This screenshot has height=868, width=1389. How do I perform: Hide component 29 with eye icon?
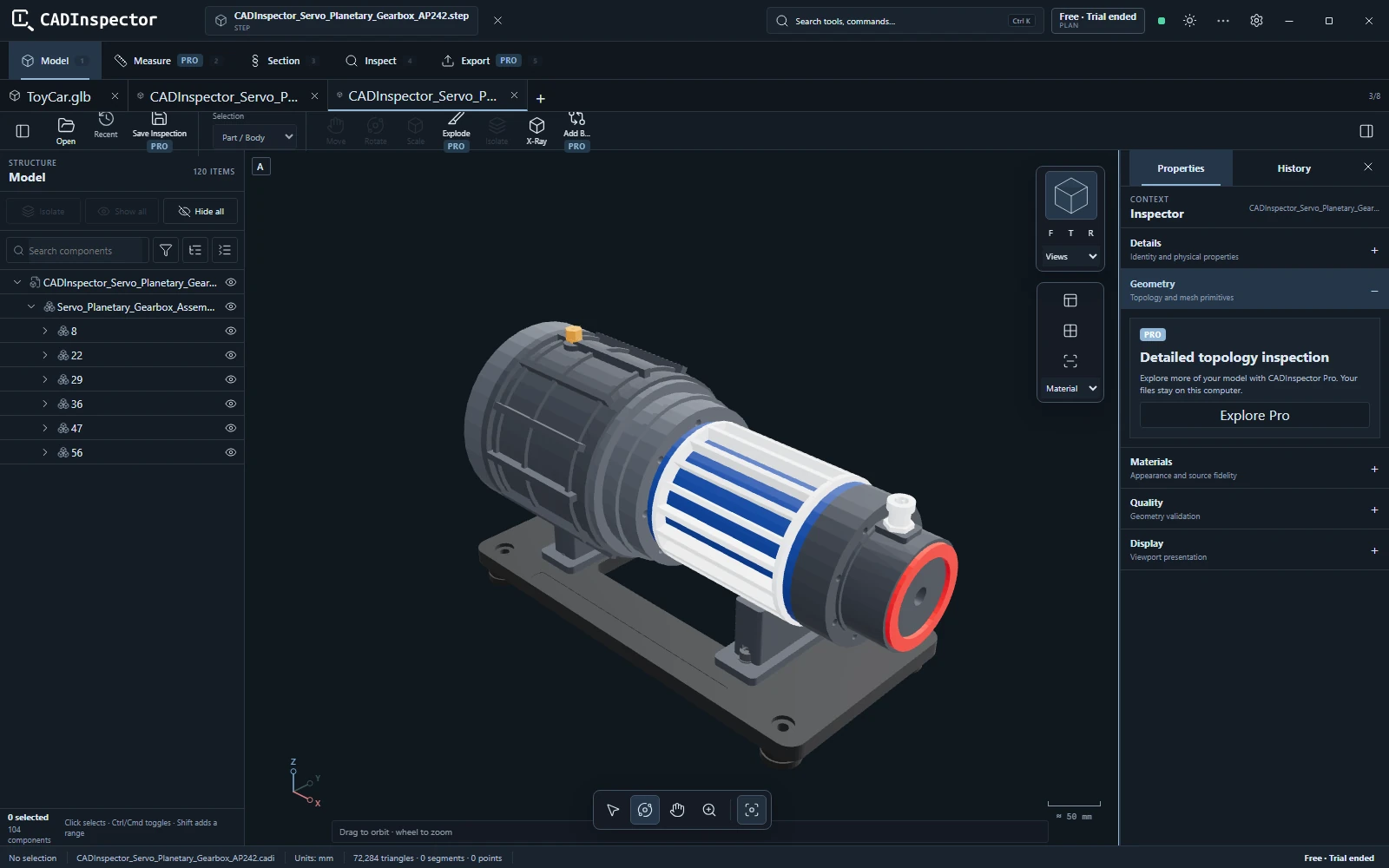pos(231,379)
